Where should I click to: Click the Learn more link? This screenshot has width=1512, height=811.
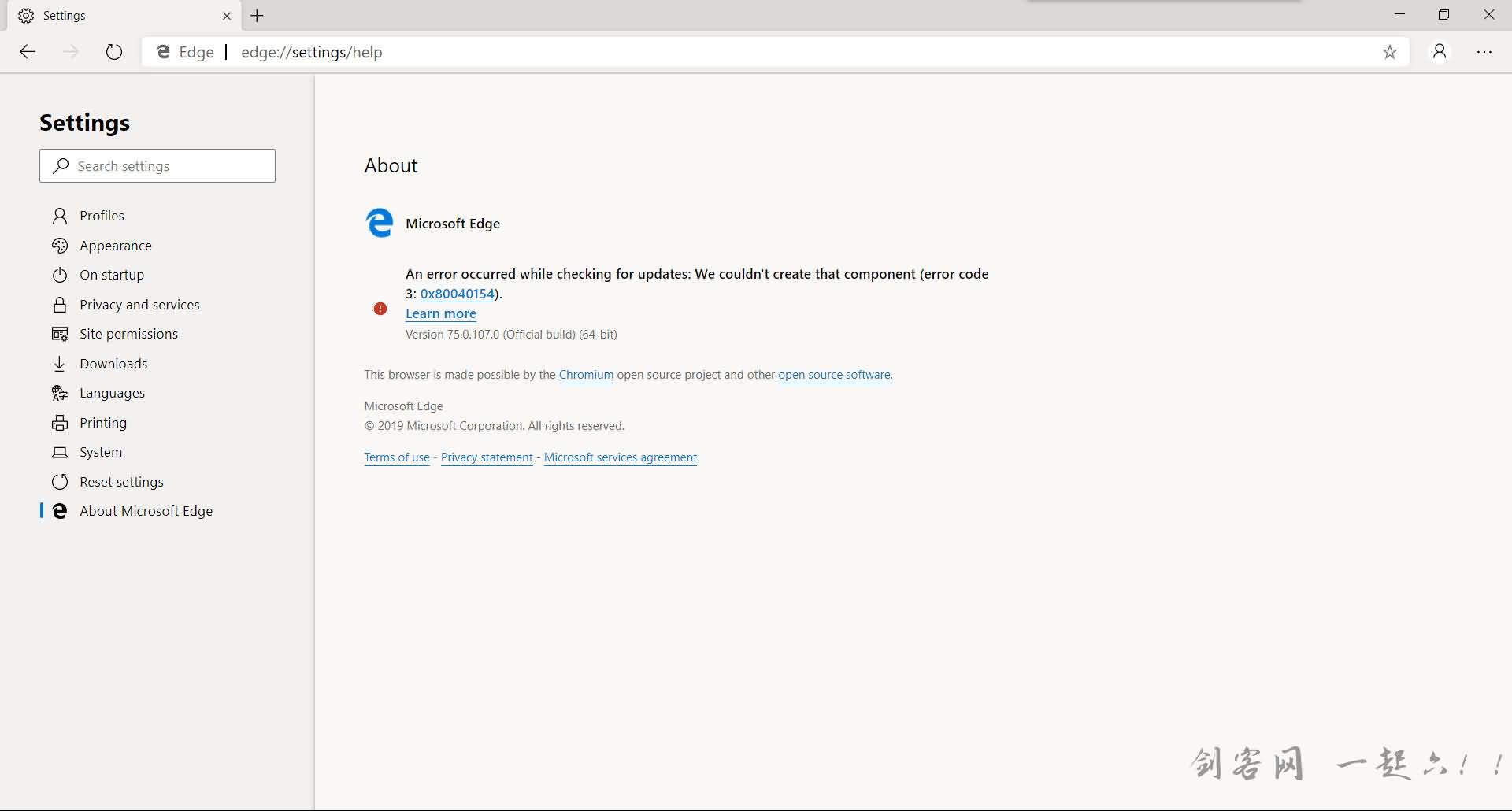click(441, 313)
